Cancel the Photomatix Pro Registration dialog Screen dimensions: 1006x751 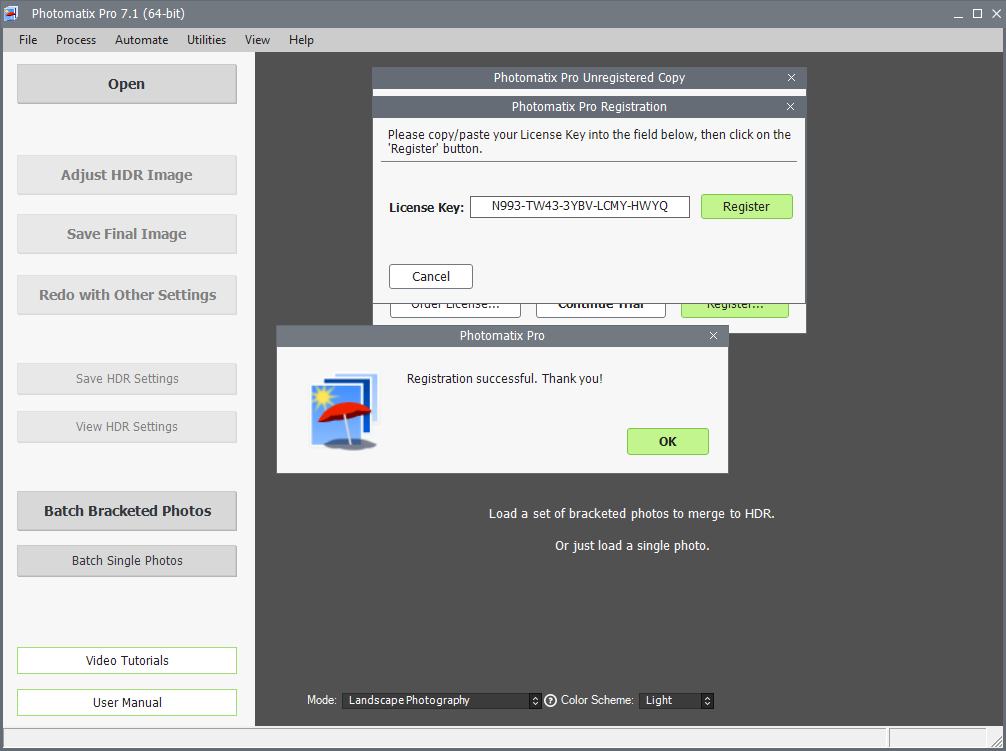(431, 276)
